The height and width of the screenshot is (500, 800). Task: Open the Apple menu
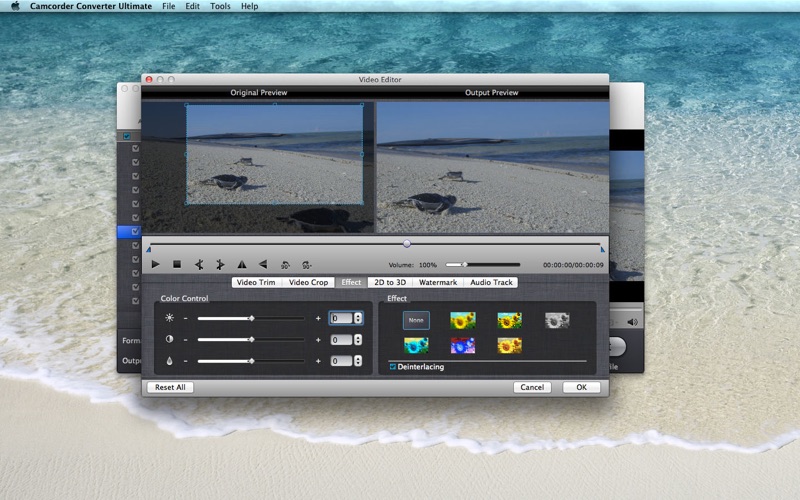(15, 6)
